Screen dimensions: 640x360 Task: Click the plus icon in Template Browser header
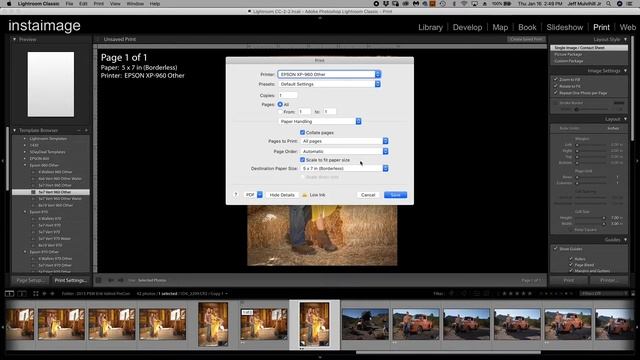point(86,130)
